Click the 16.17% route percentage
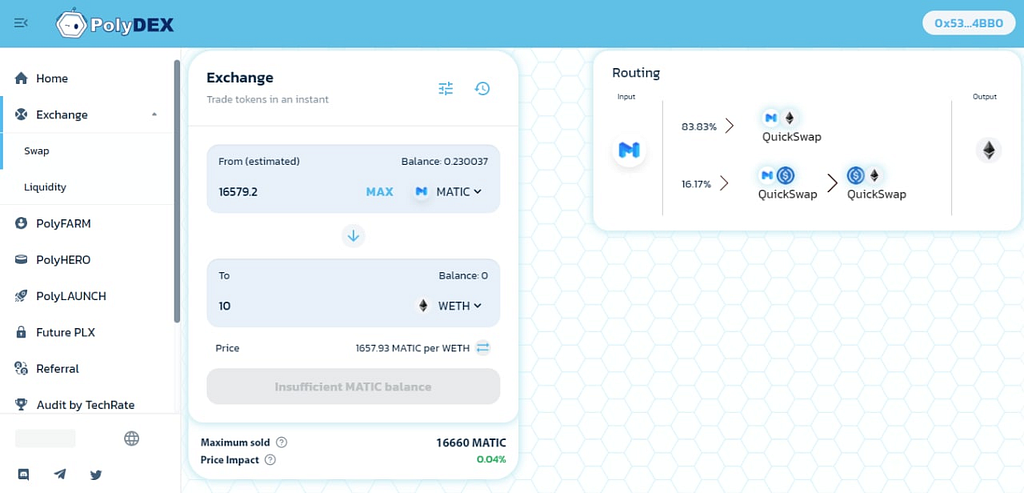Screen dimensions: 1024x493 coord(696,184)
